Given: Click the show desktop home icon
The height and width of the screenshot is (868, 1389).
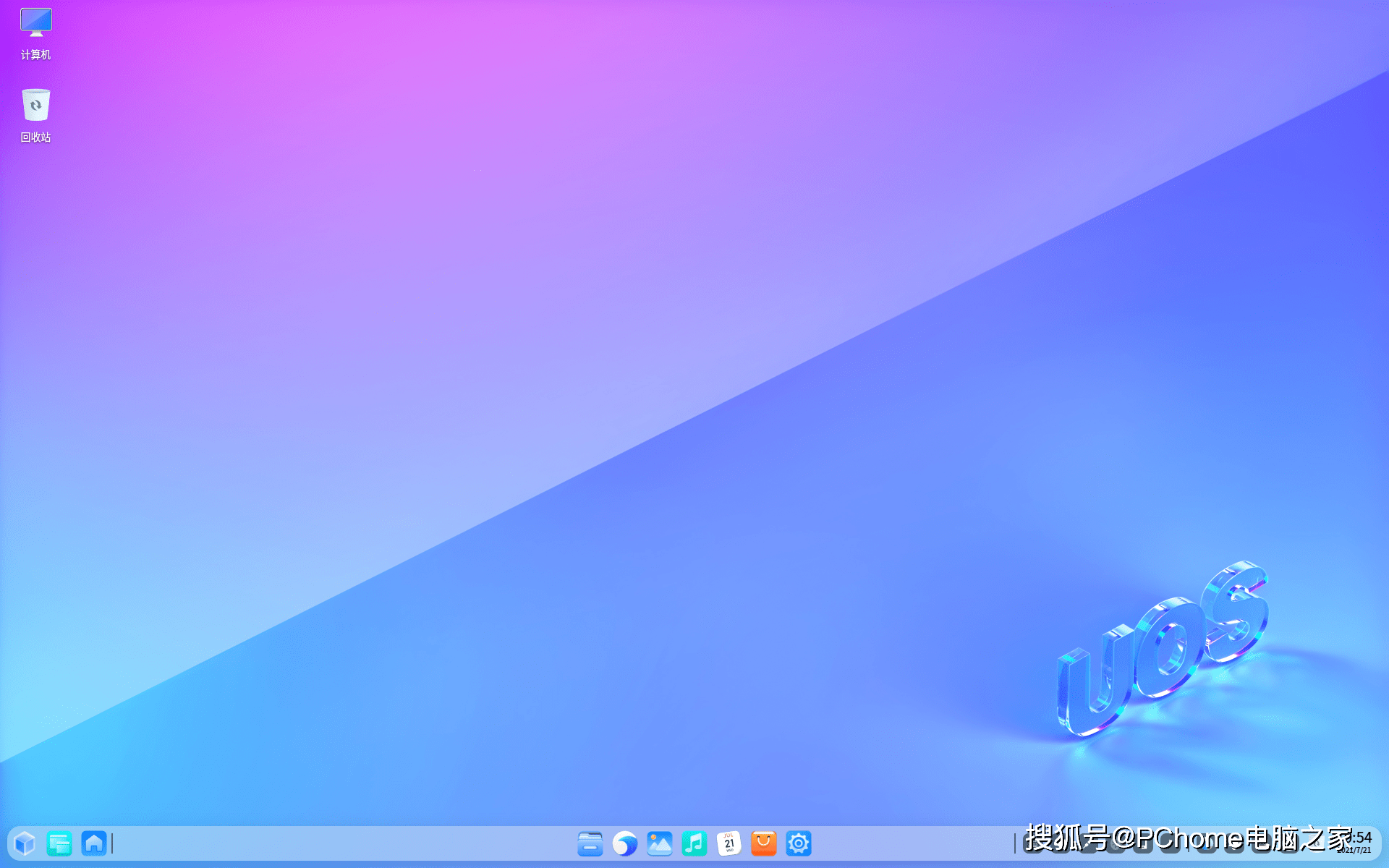Looking at the screenshot, I should coord(94,843).
